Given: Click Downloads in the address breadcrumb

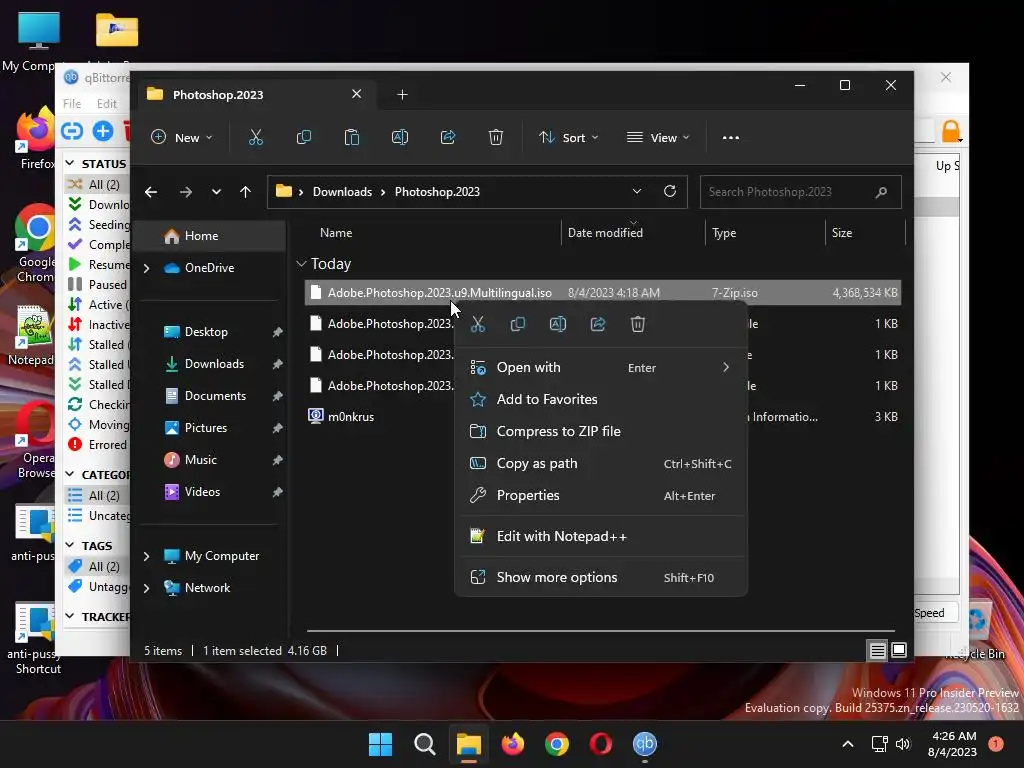Looking at the screenshot, I should (x=342, y=192).
